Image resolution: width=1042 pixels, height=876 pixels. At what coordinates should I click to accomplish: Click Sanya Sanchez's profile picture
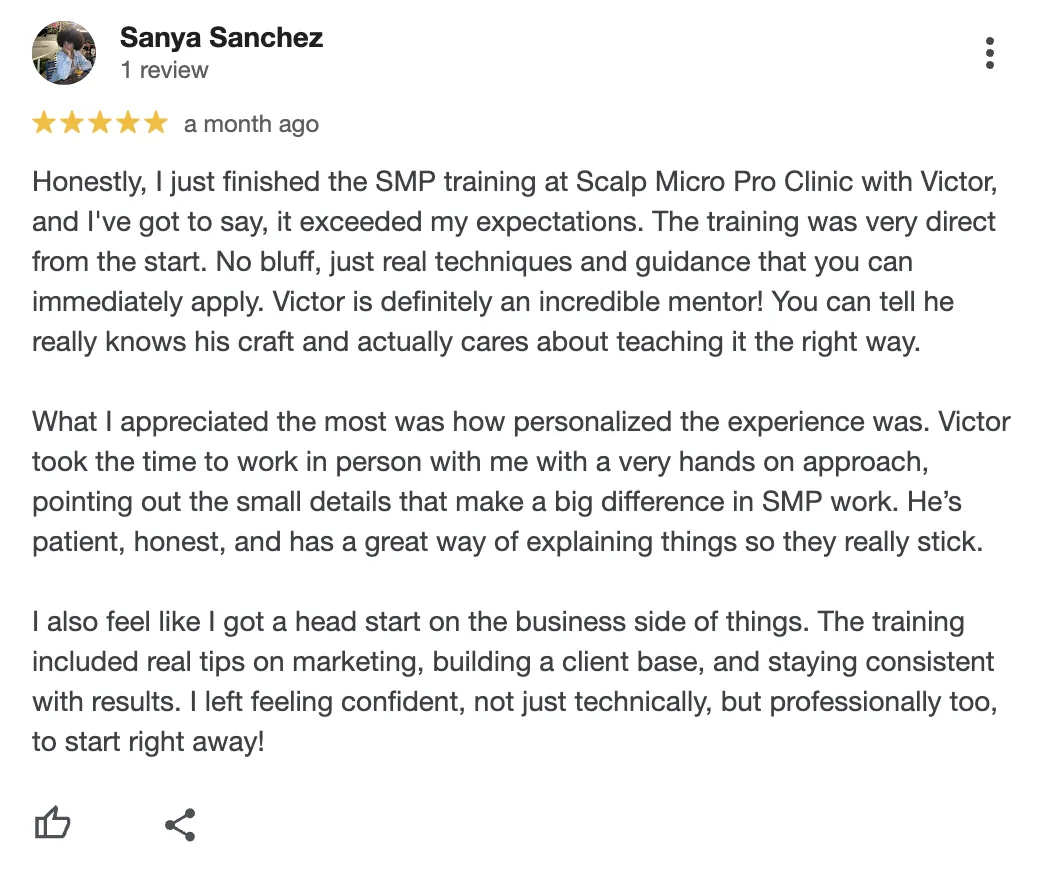[64, 52]
